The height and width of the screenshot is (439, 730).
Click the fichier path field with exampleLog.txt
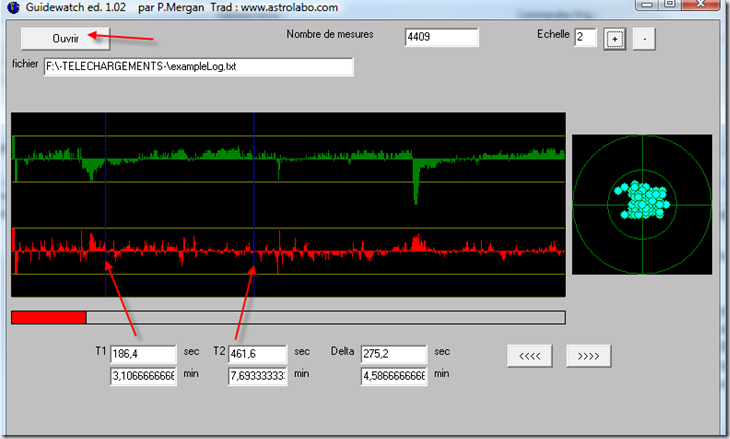(197, 67)
